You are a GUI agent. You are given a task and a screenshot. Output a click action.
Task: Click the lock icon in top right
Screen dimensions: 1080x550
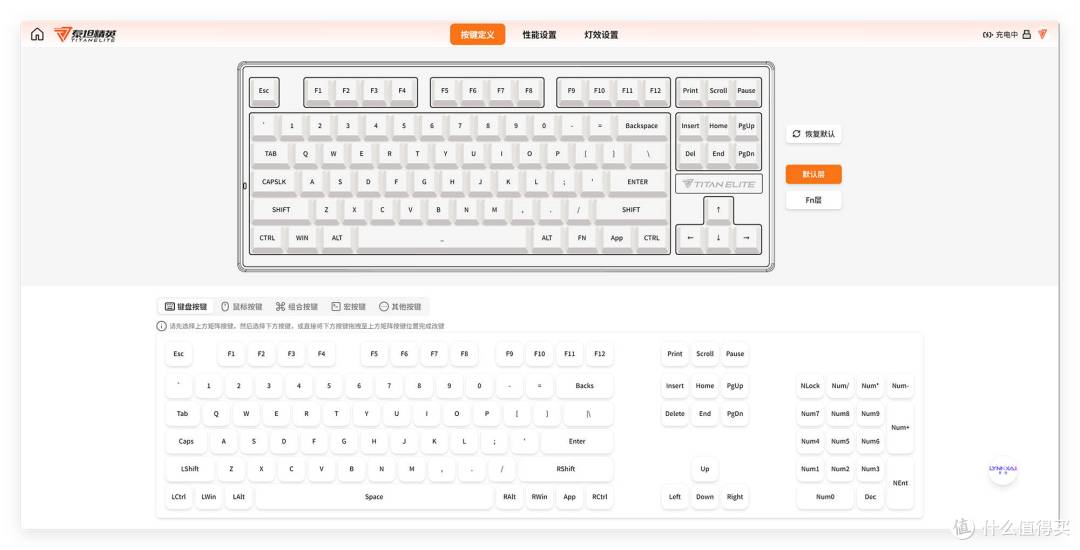pos(1027,34)
